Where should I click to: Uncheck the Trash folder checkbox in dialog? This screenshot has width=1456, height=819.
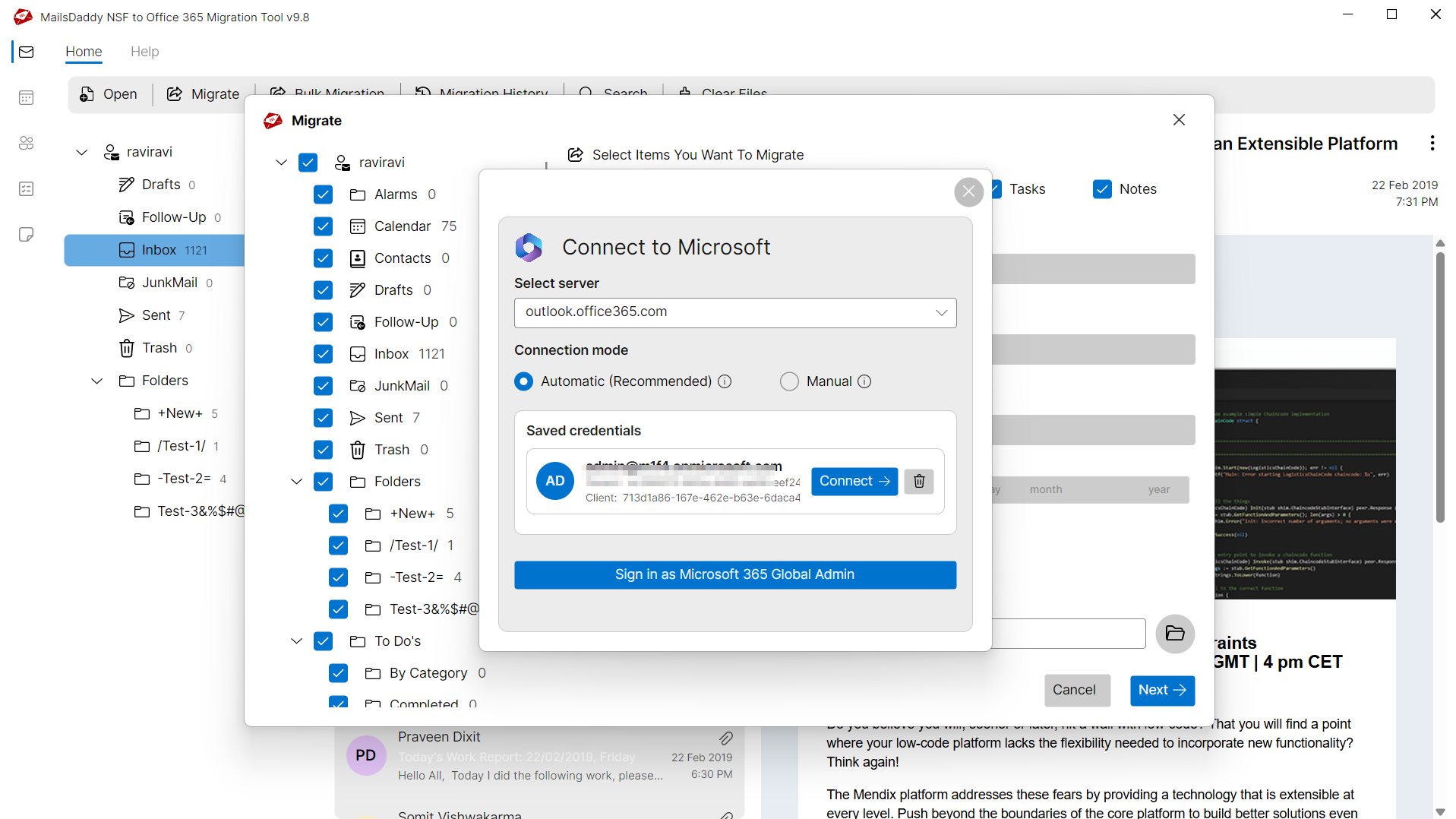[x=323, y=450]
